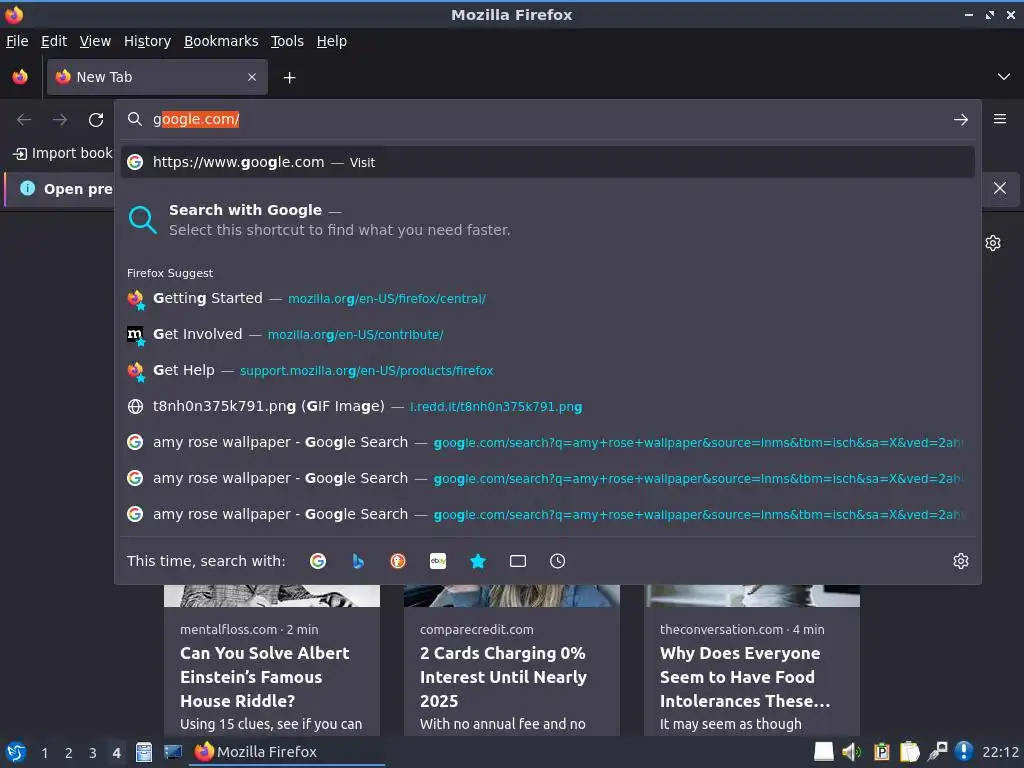This screenshot has height=768, width=1024.
Task: Click the mentalfloss.com article thumbnail
Action: click(x=272, y=596)
